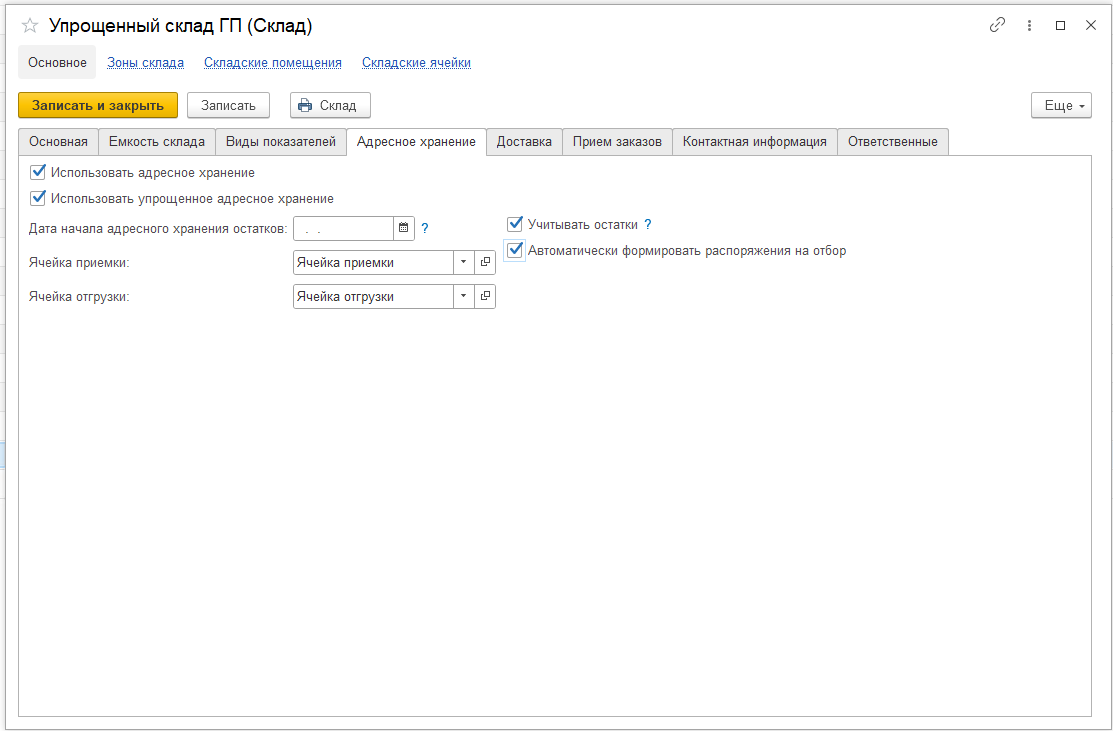Uncheck Использовать упрощенное адресное хранение
The width and height of the screenshot is (1113, 731).
[x=39, y=198]
